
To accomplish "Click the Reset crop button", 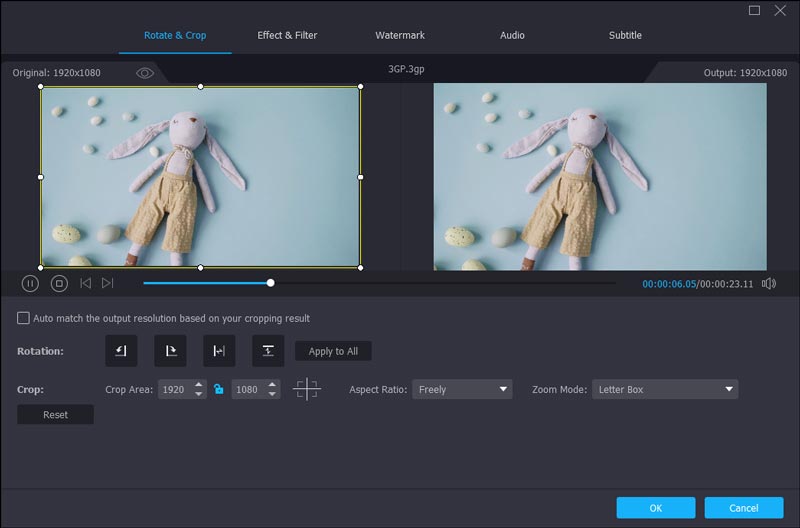I will coord(56,414).
